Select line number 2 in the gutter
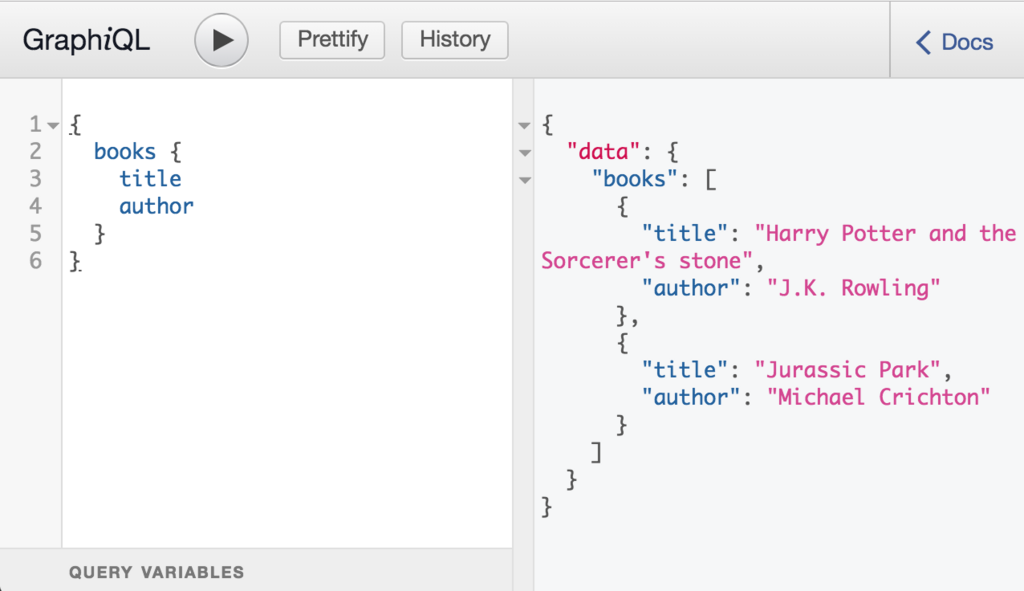 tap(35, 152)
